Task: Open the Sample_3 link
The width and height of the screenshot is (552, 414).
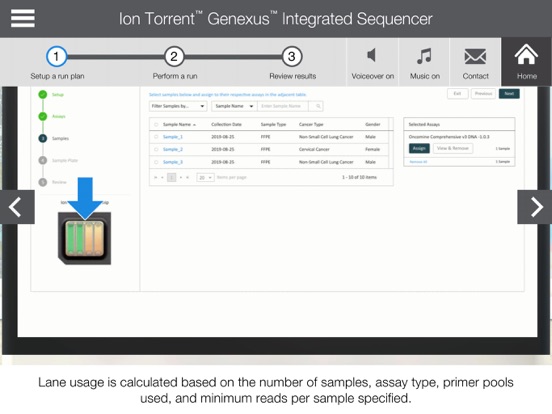Action: pyautogui.click(x=172, y=162)
